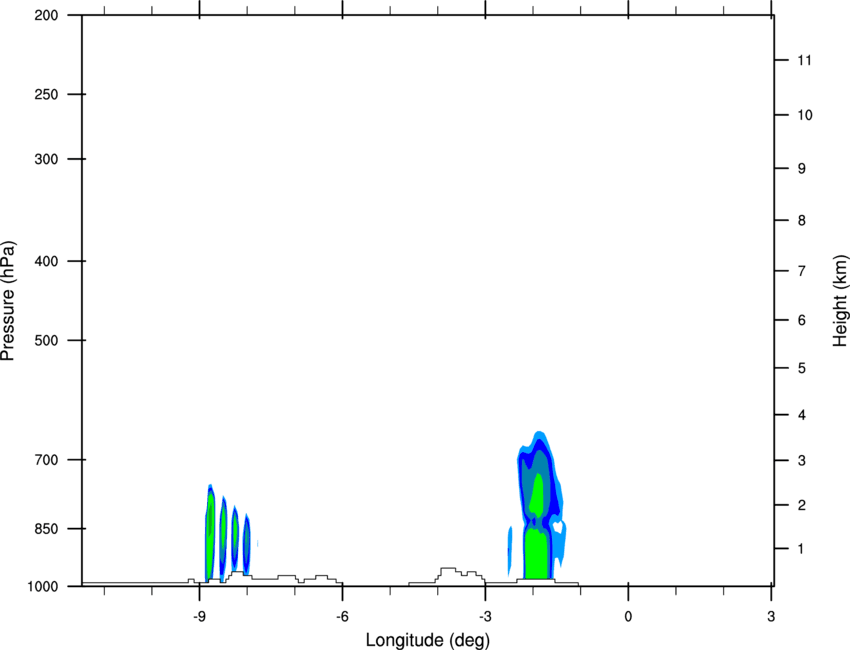The width and height of the screenshot is (850, 650).
Task: Click the longitude label 3
Action: tap(771, 617)
